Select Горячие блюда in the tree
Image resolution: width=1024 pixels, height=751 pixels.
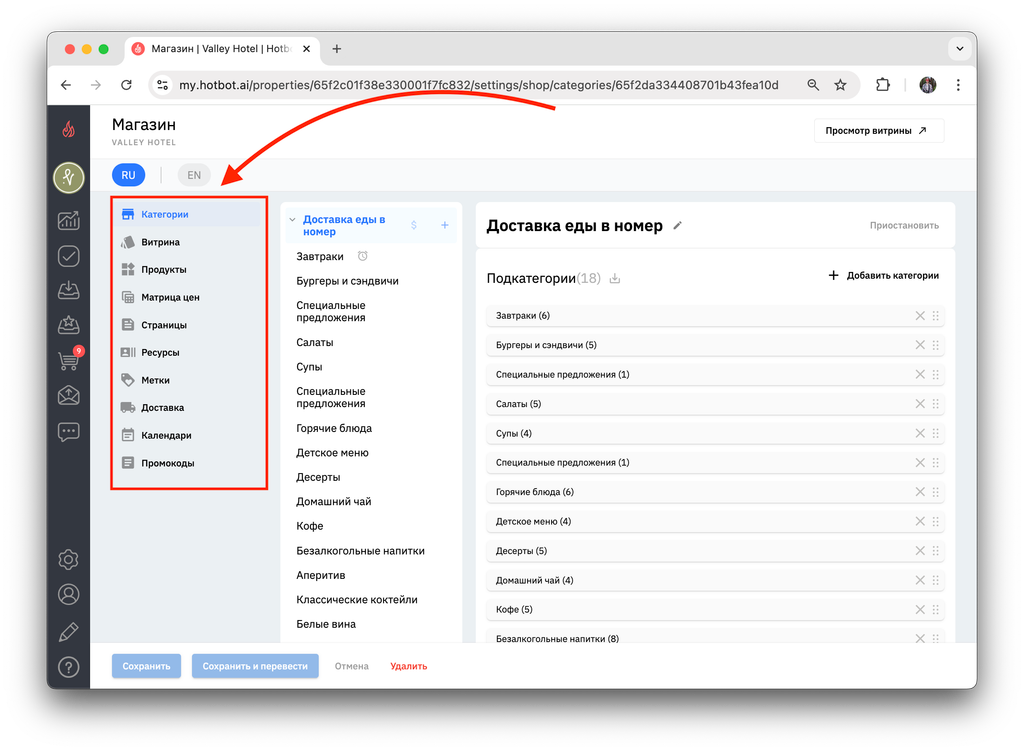point(334,428)
